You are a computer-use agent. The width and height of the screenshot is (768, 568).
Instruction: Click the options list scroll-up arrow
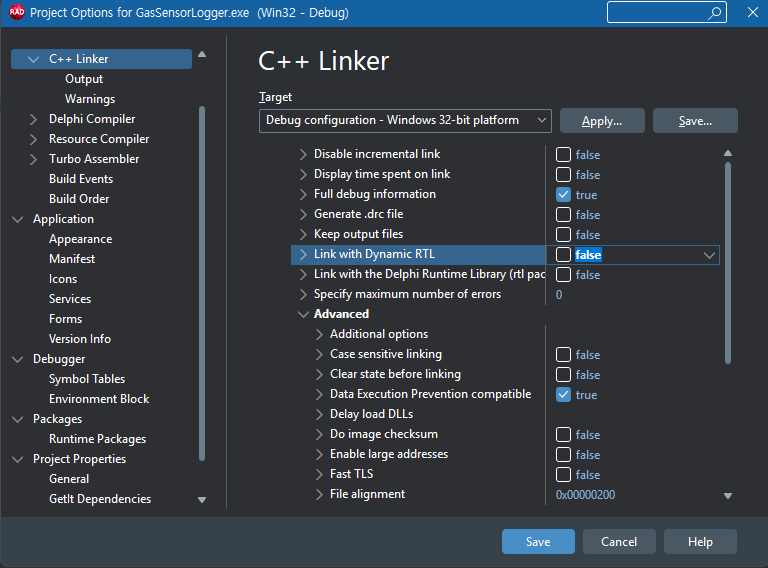(728, 153)
